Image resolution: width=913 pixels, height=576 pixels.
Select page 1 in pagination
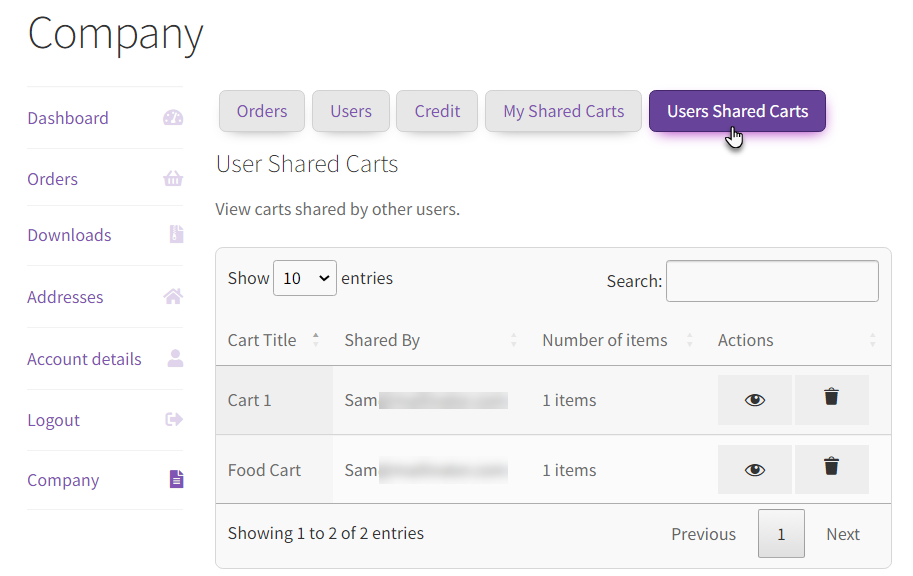[781, 533]
